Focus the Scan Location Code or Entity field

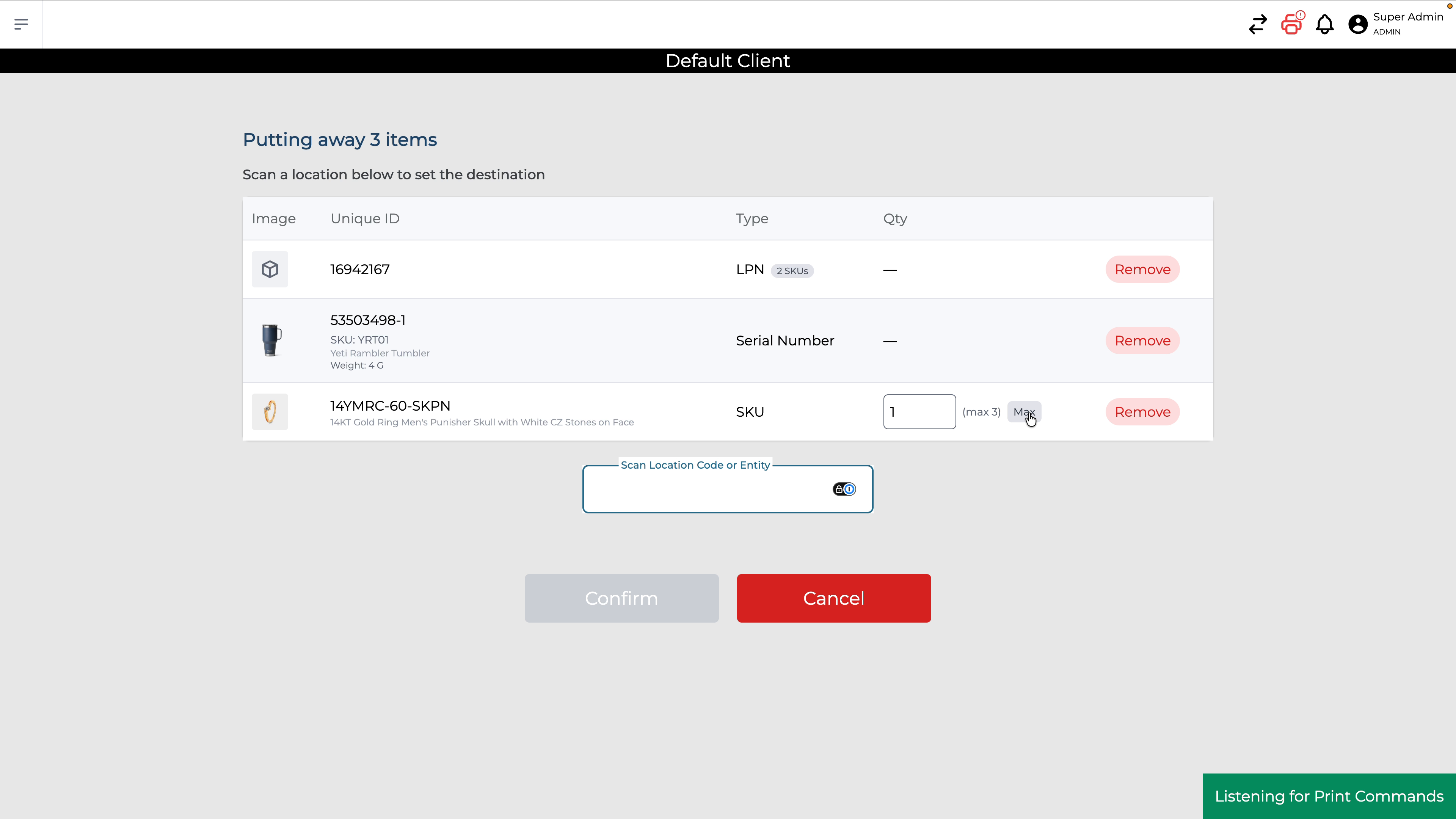pyautogui.click(x=728, y=489)
